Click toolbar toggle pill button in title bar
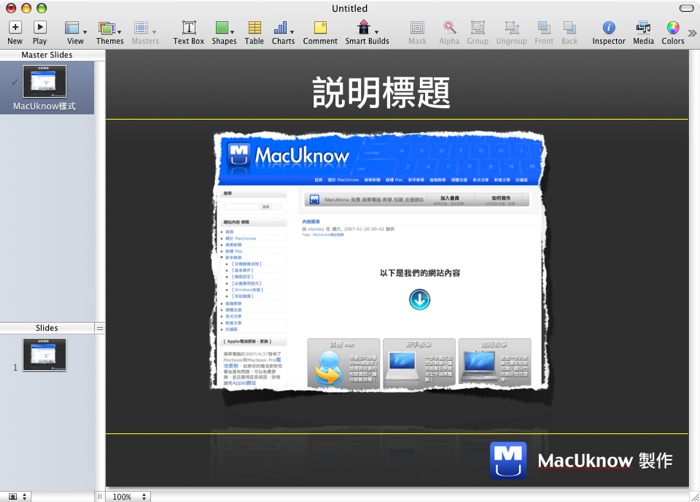The height and width of the screenshot is (502, 700). pos(686,8)
